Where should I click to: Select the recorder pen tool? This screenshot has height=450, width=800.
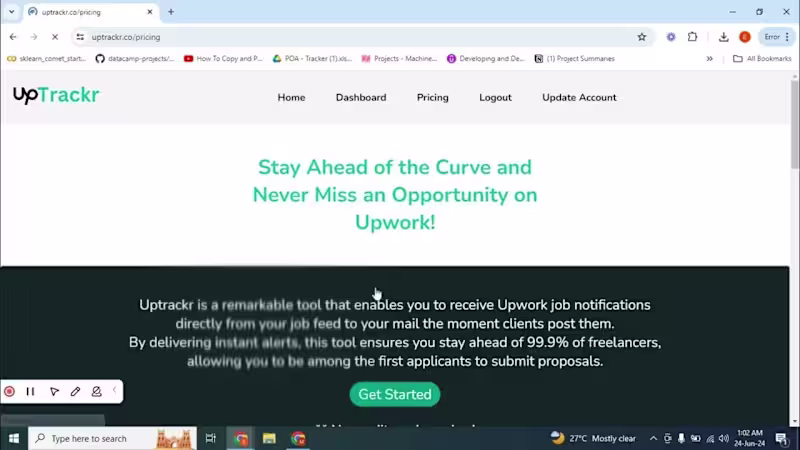[x=75, y=391]
